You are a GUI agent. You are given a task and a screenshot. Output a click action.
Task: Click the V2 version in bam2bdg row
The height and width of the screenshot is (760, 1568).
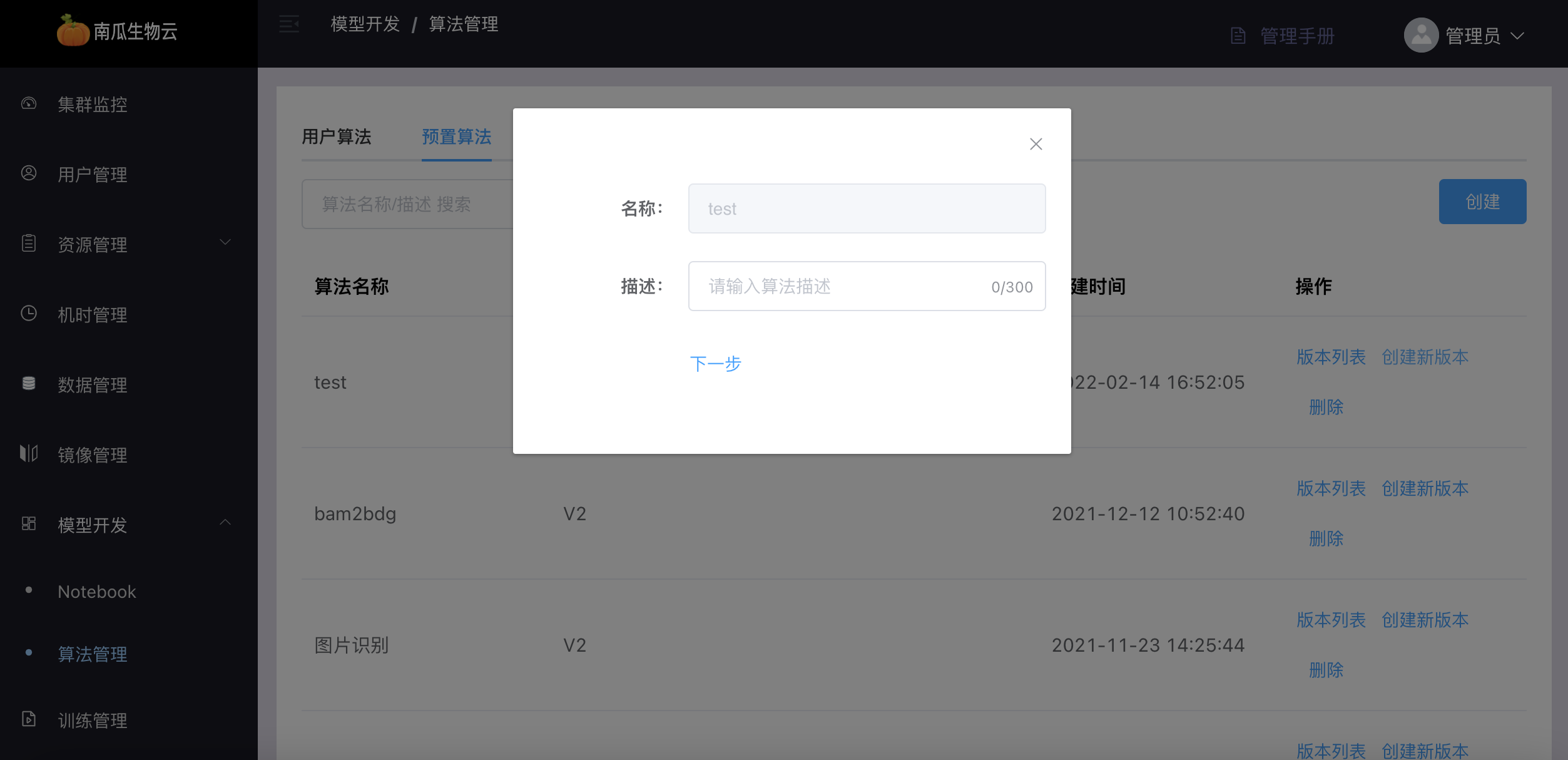(x=574, y=514)
